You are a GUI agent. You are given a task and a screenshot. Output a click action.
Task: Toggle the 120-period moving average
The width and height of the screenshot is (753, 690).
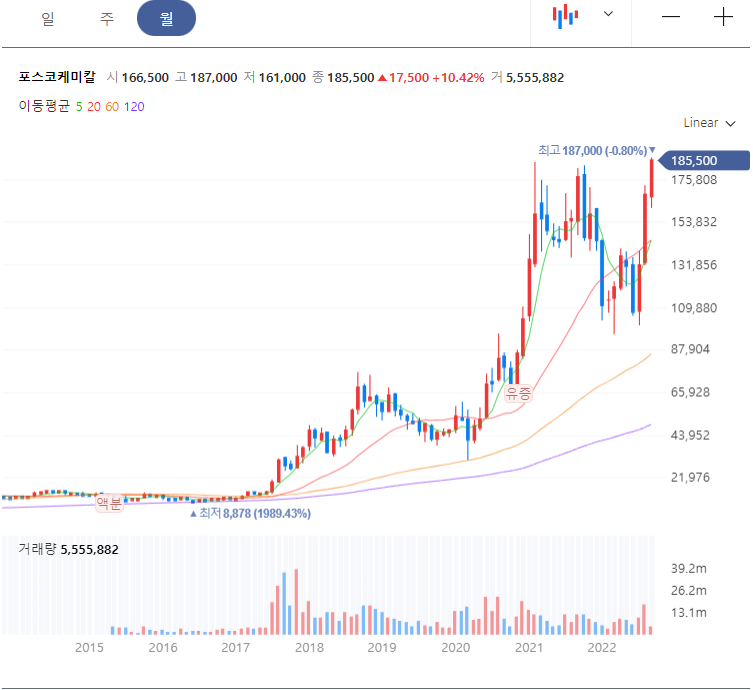134,107
